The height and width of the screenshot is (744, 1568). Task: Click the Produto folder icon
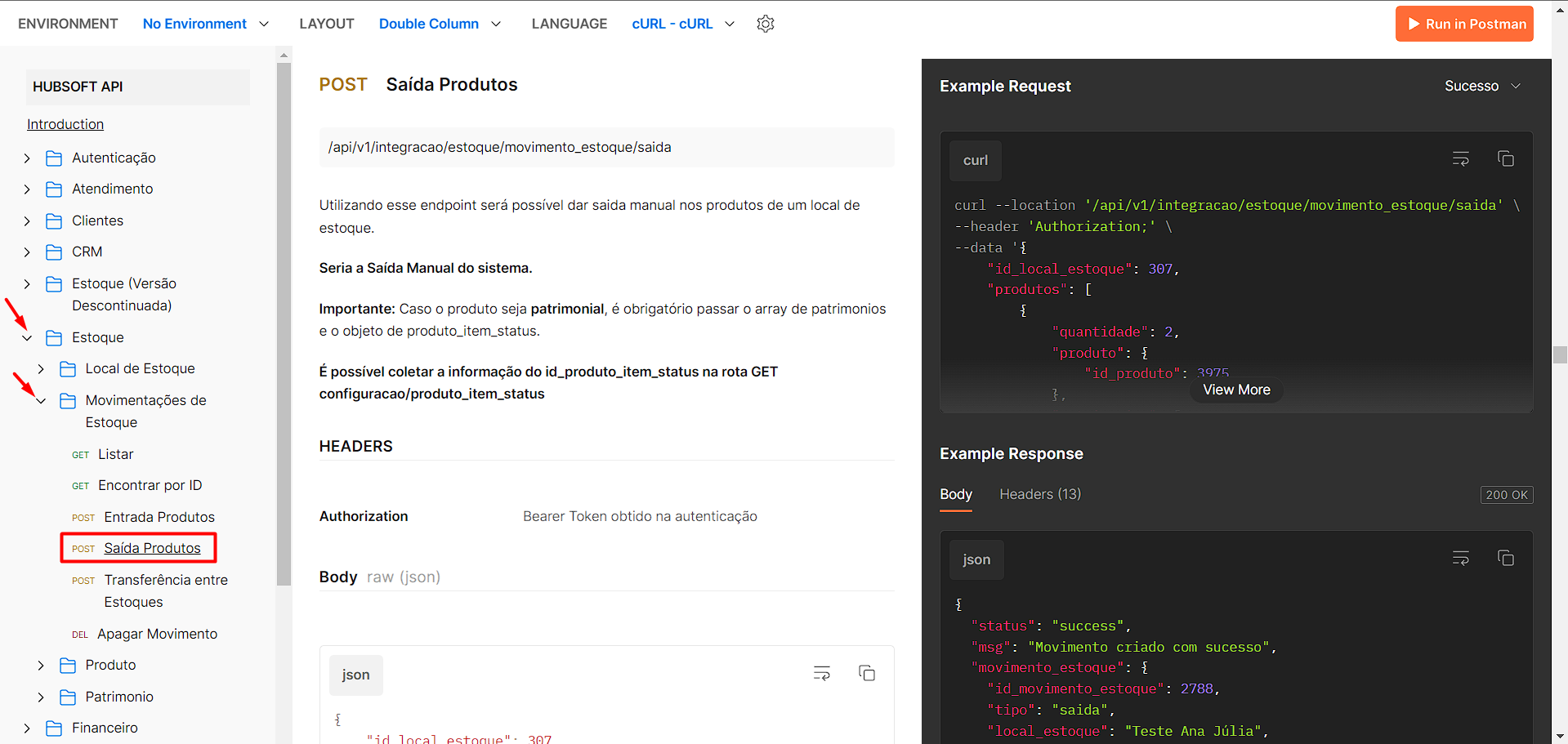tap(68, 666)
